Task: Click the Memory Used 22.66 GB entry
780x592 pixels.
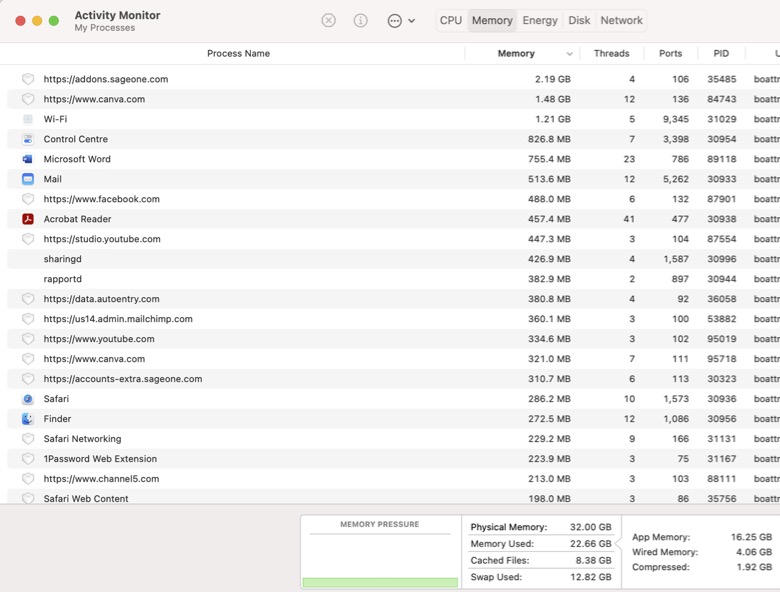Action: 541,544
